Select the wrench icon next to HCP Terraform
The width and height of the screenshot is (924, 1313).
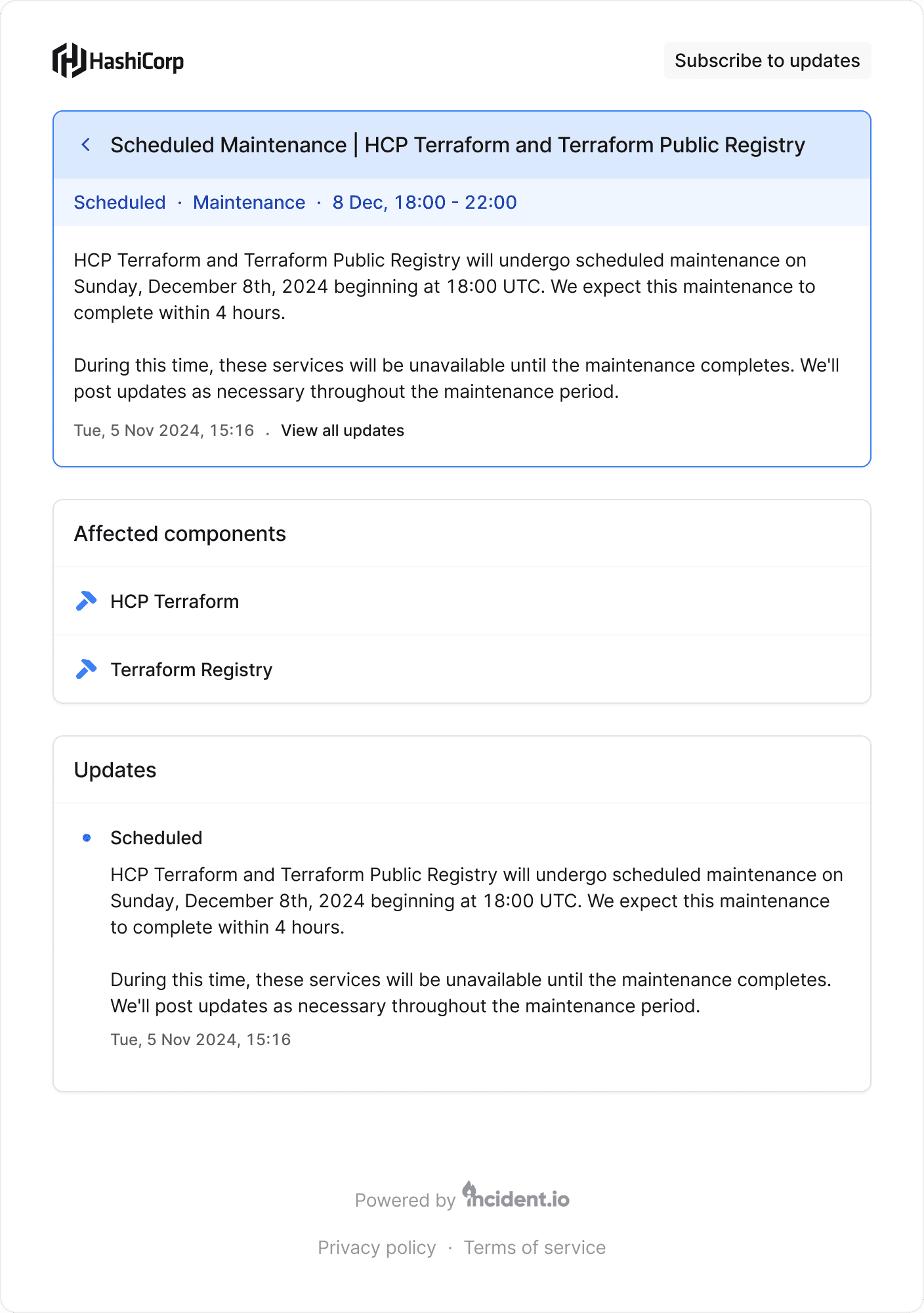point(86,601)
